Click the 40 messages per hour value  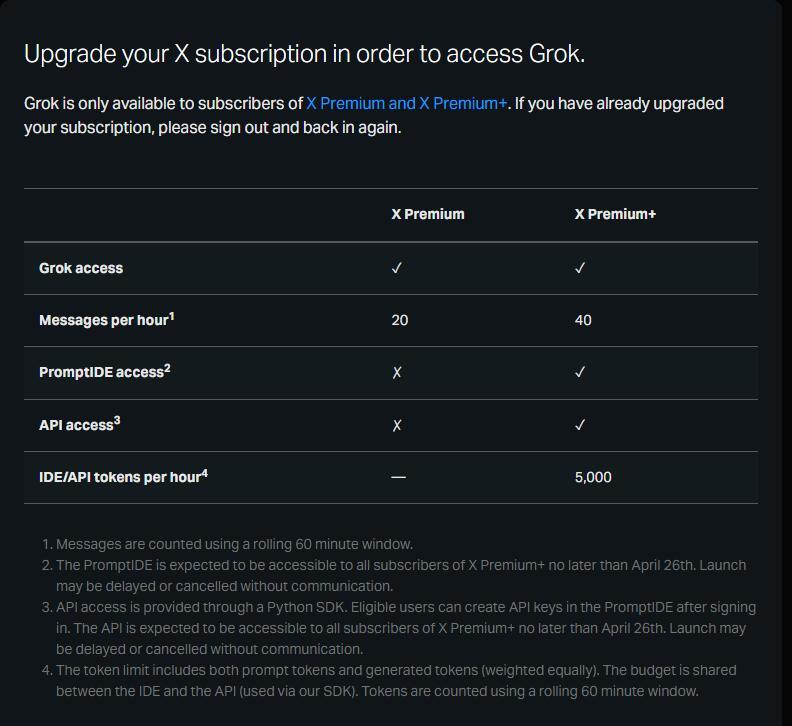coord(583,320)
